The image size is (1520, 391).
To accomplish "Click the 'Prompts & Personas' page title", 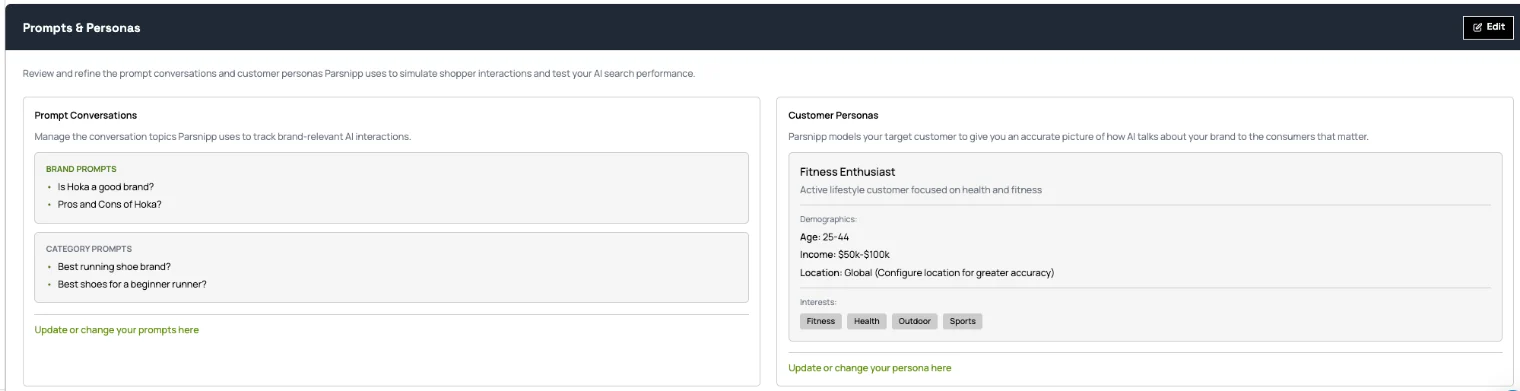I will 82,28.
